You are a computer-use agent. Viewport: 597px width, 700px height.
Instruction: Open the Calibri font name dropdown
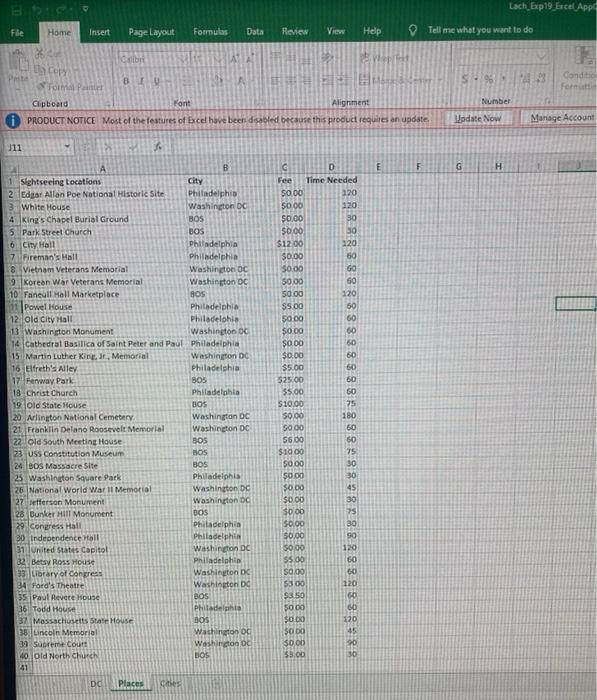pos(184,59)
